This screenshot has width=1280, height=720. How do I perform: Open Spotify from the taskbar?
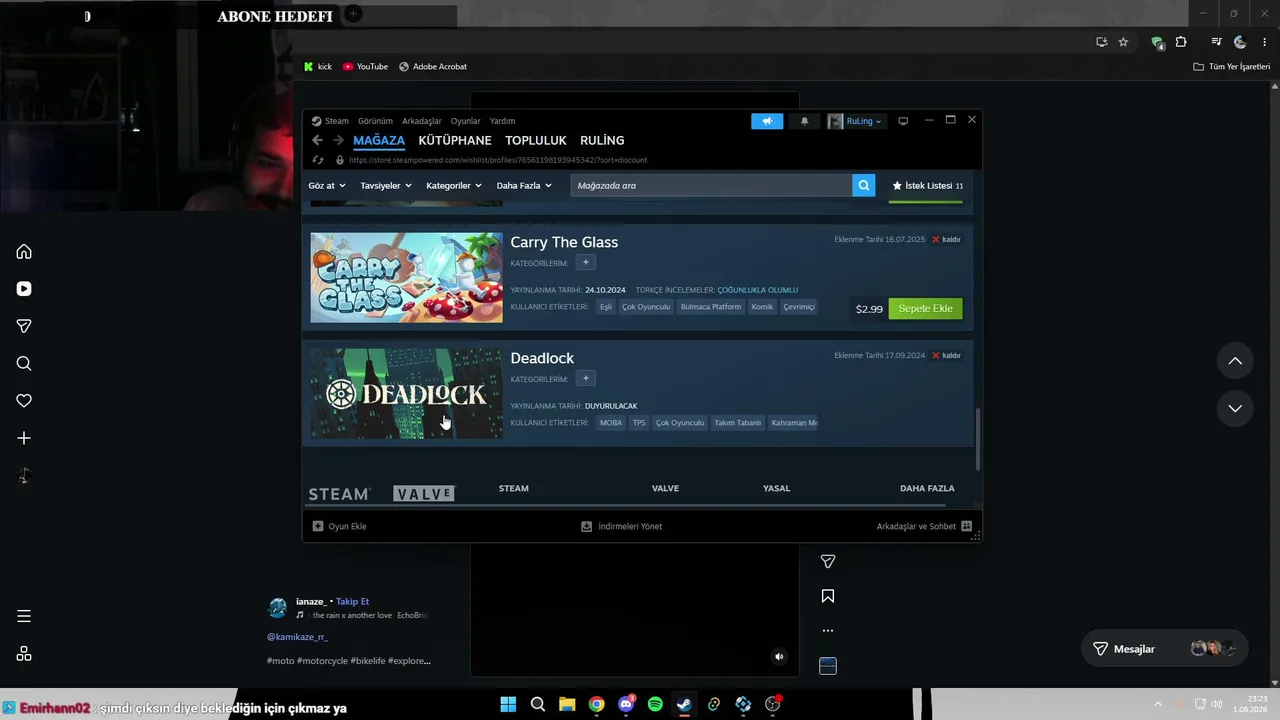655,704
